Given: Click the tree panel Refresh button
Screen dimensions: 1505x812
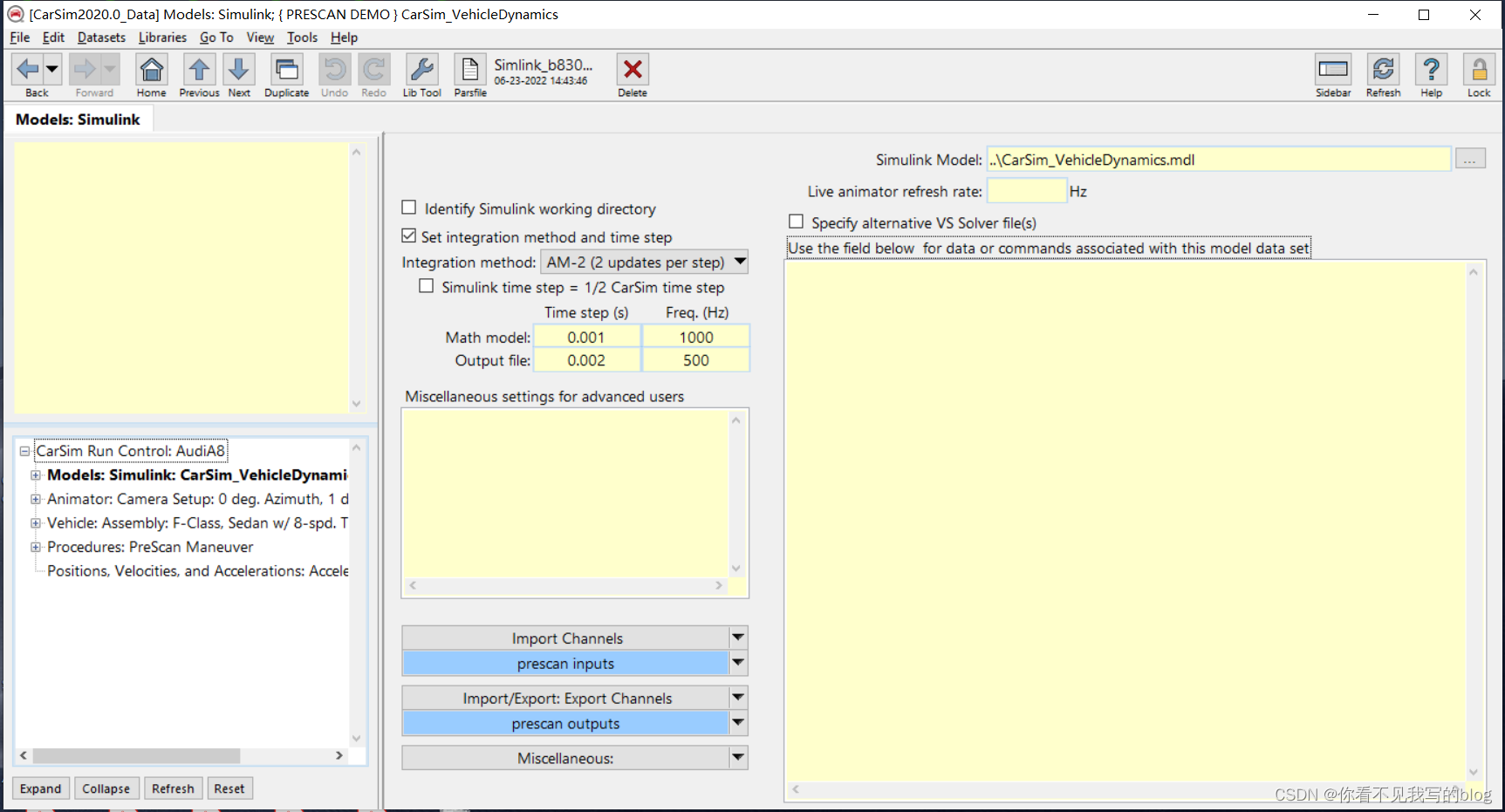Looking at the screenshot, I should click(173, 788).
